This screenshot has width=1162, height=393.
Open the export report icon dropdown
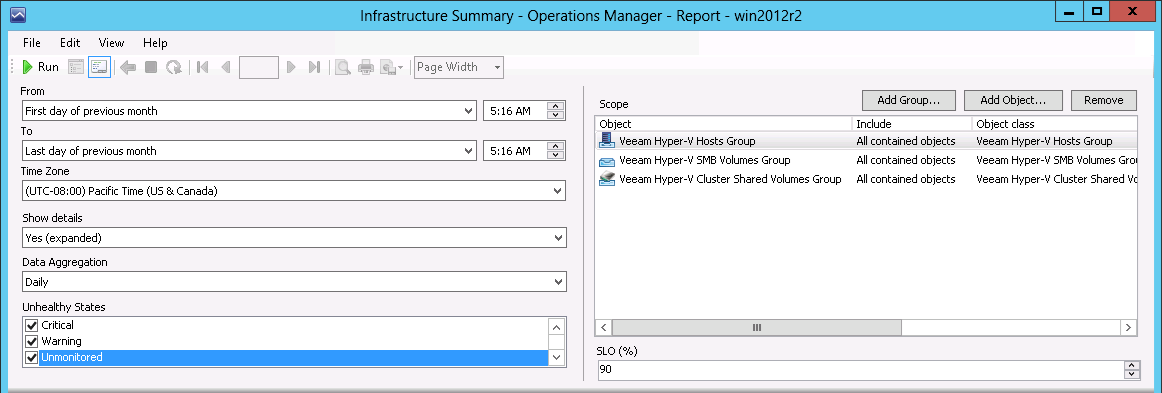point(392,67)
